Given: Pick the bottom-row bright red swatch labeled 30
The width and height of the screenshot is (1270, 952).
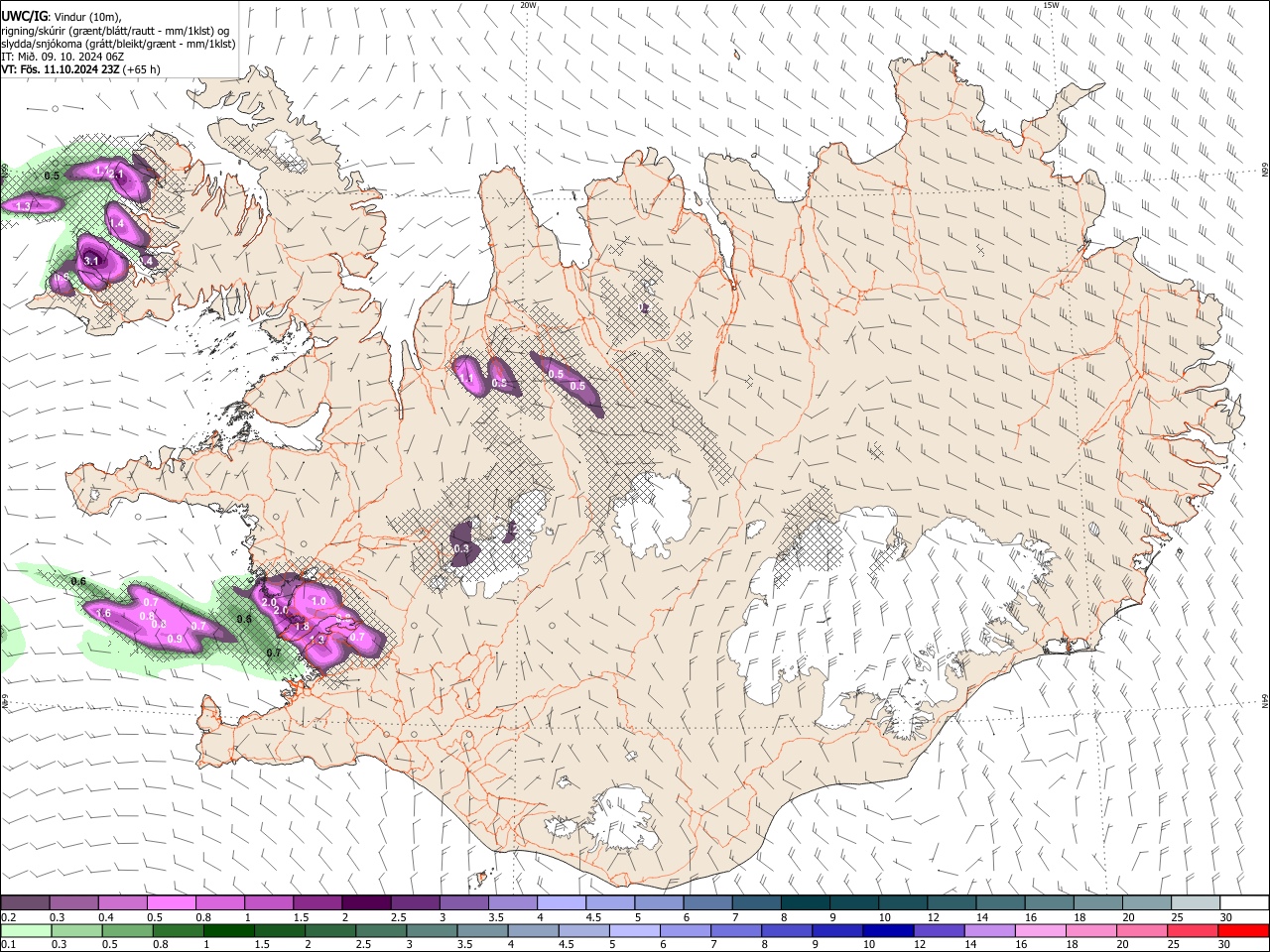Looking at the screenshot, I should 1243,930.
